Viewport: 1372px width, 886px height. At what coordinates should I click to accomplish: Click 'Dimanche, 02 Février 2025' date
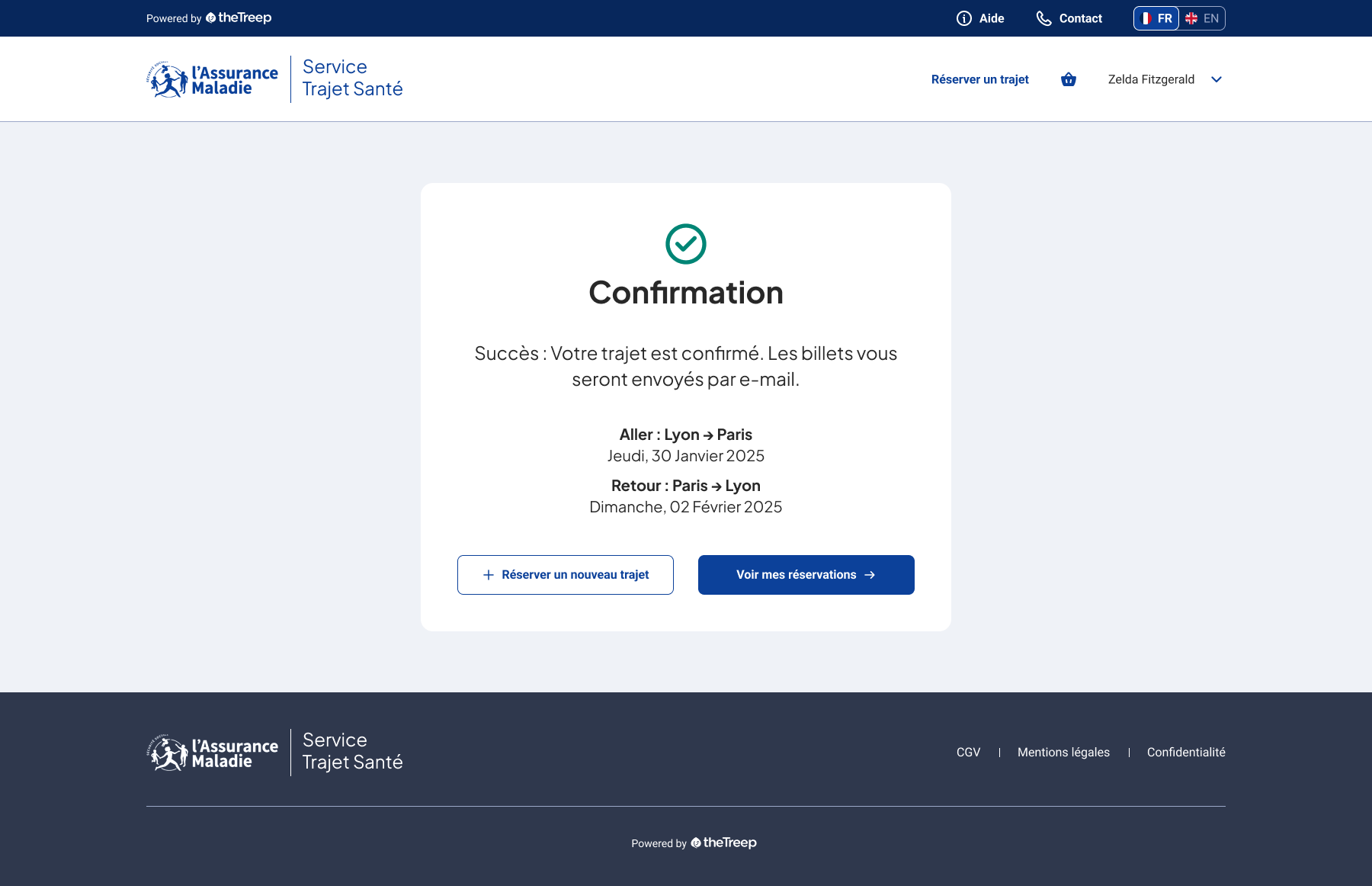[x=686, y=507]
